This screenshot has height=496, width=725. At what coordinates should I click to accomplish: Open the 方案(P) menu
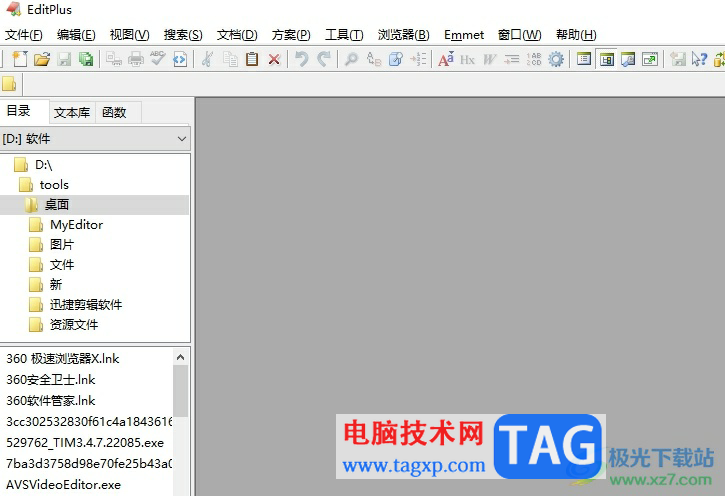pos(291,35)
